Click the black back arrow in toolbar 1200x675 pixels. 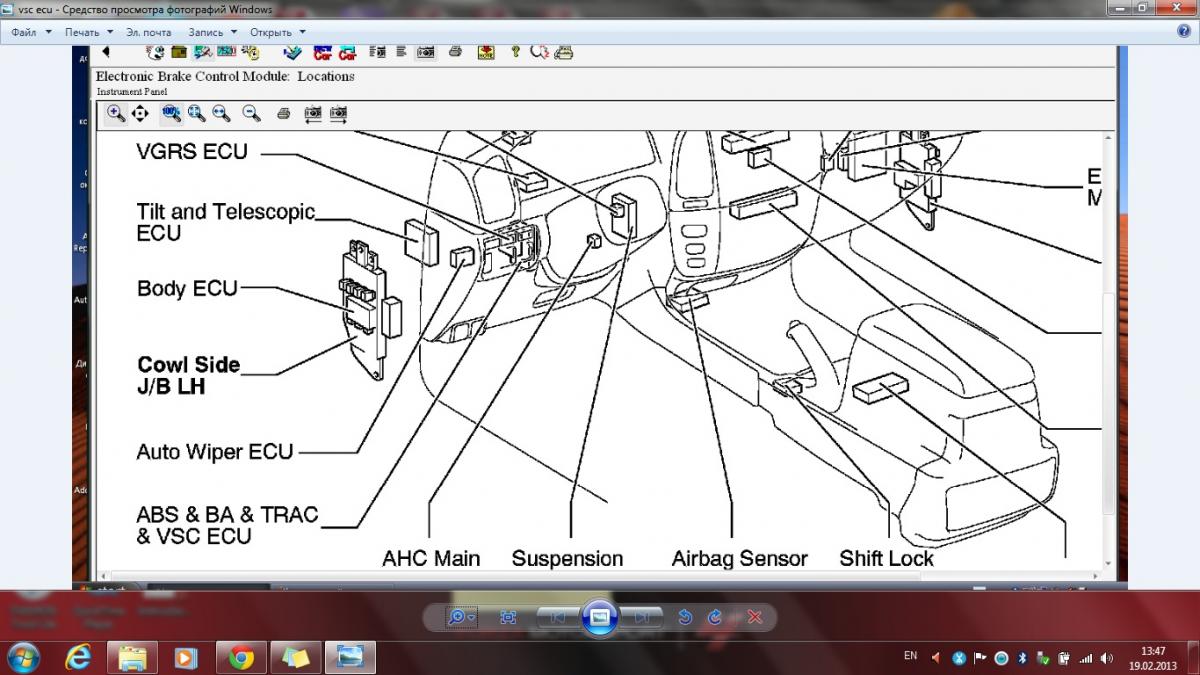pos(106,51)
